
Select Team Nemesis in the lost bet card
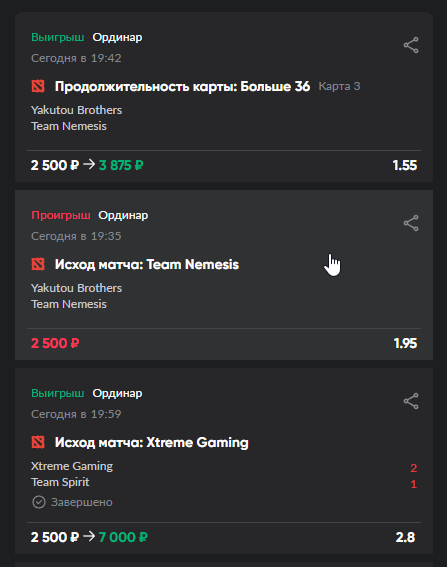point(69,304)
